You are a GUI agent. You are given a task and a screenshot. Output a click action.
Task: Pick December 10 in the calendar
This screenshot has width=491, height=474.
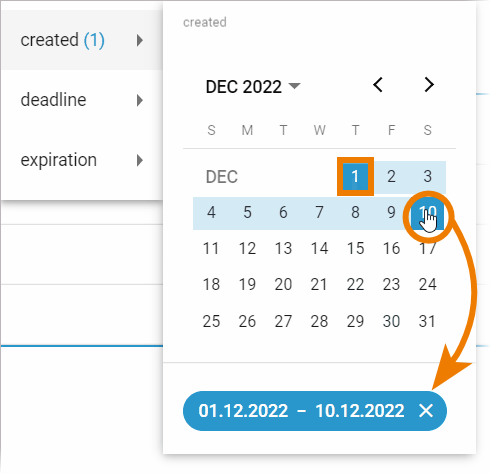[427, 212]
